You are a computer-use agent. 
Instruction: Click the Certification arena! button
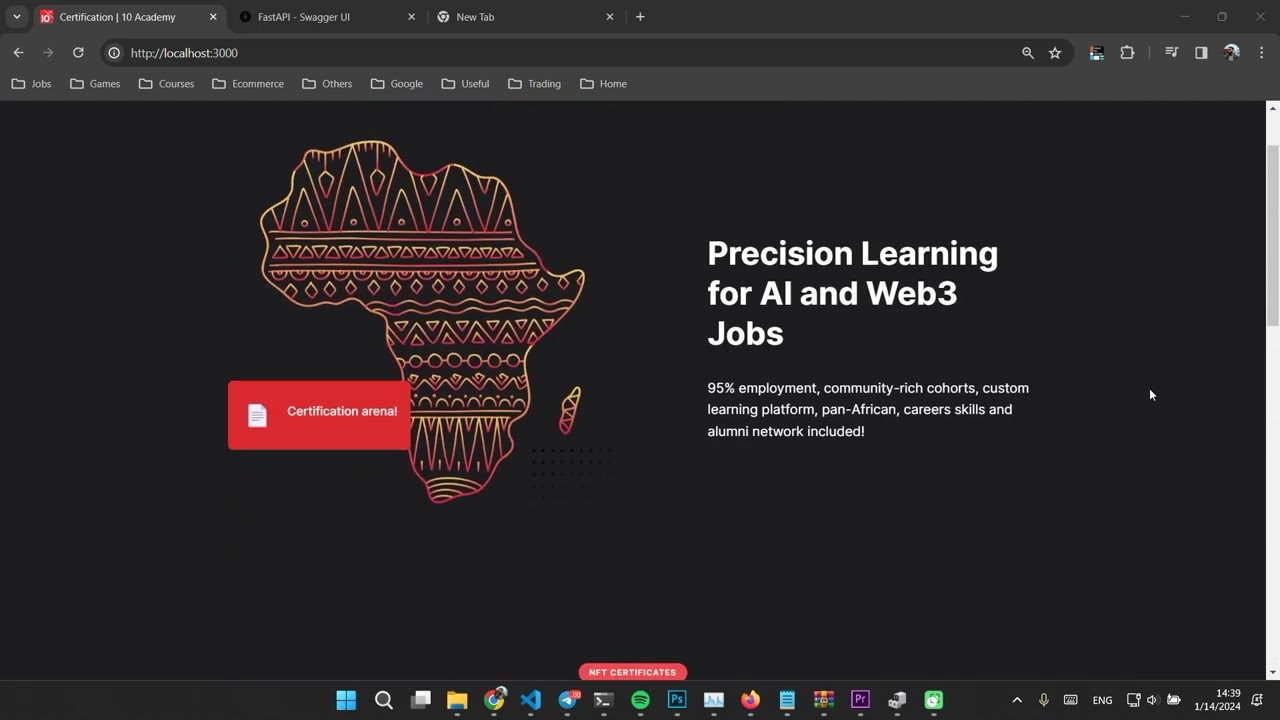click(x=319, y=415)
